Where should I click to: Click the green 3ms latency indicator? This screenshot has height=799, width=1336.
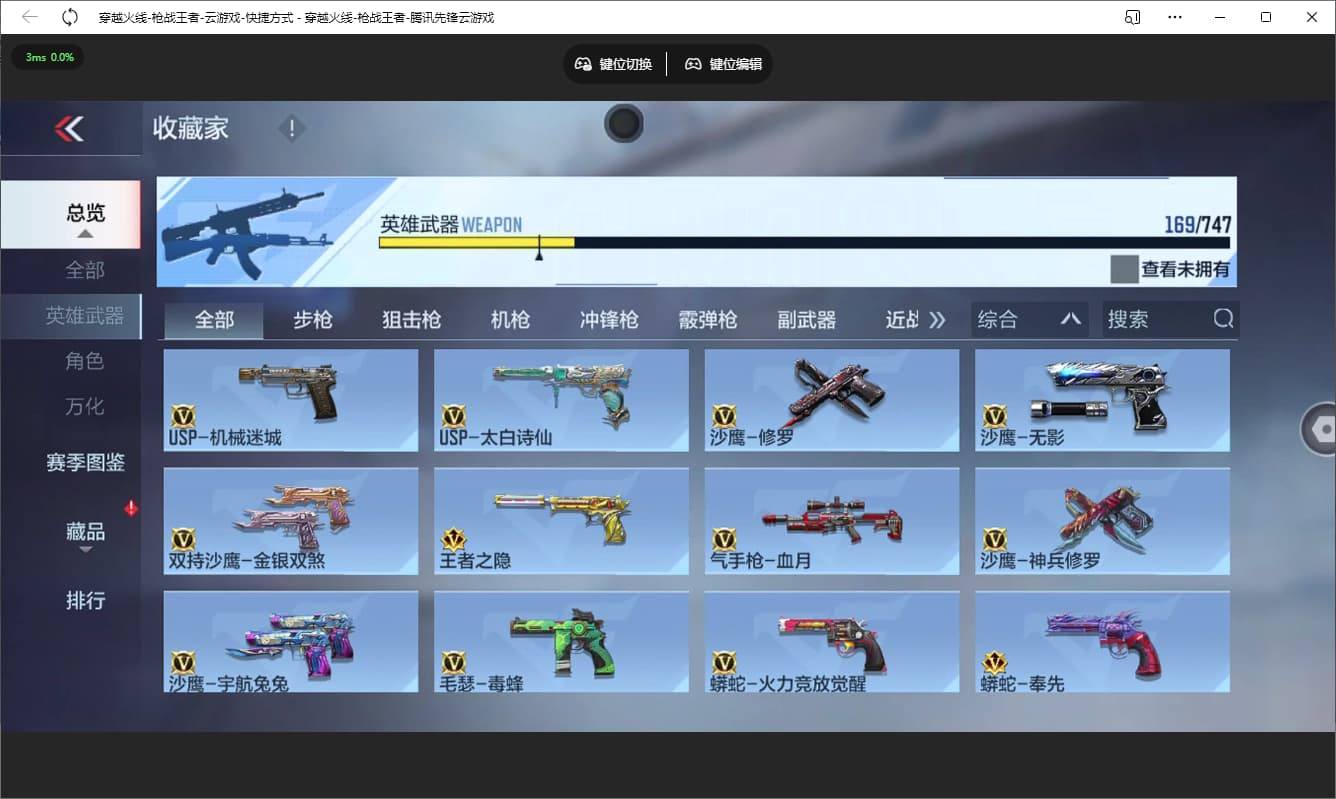46,57
